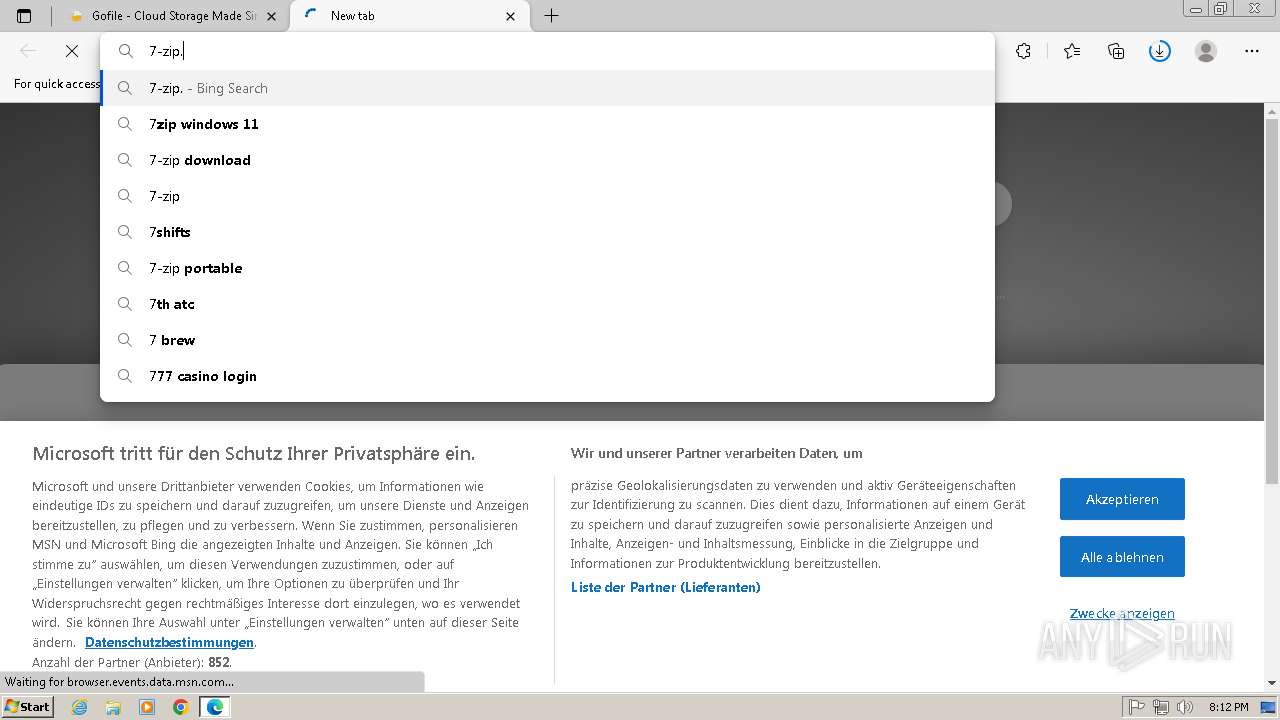Stop loading the page
This screenshot has width=1280, height=720.
pyautogui.click(x=72, y=51)
